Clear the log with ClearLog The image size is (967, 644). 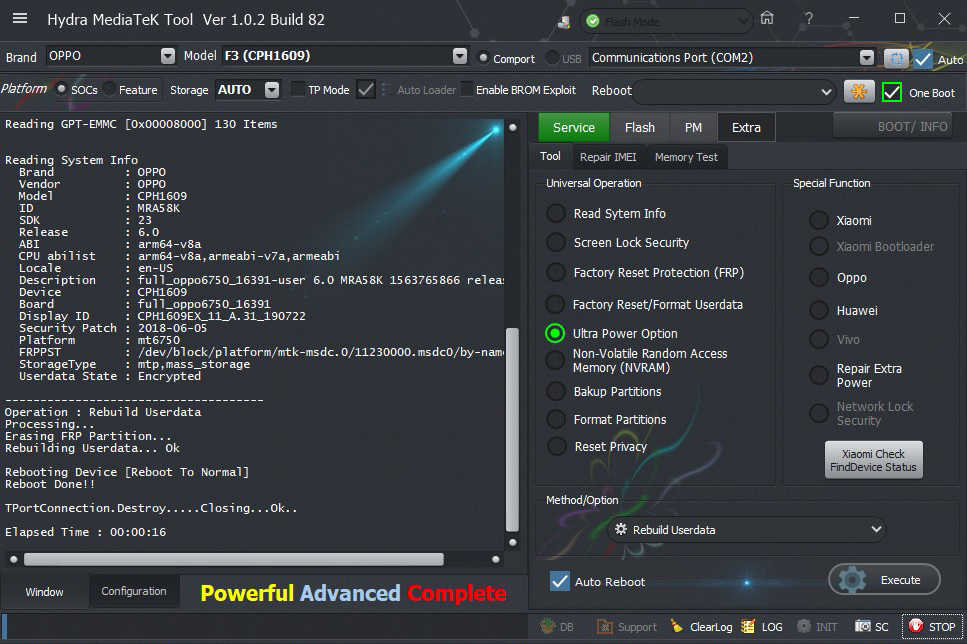[702, 627]
